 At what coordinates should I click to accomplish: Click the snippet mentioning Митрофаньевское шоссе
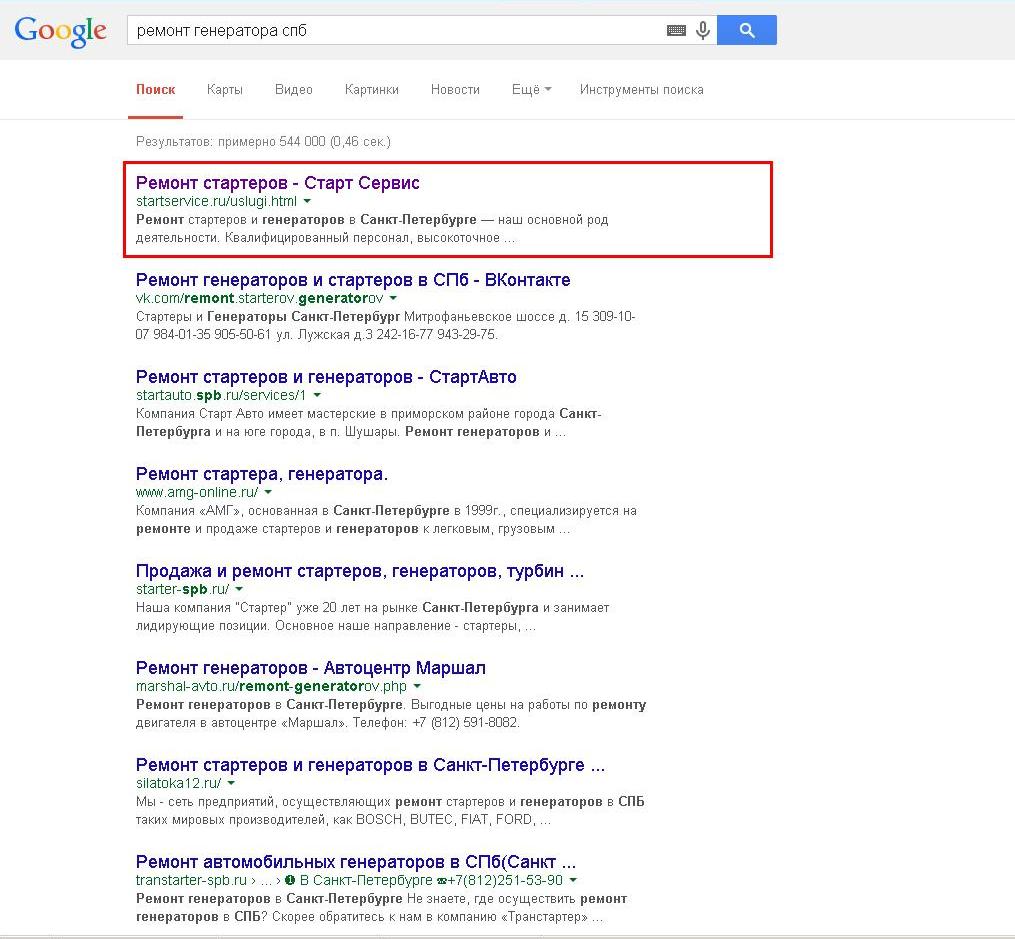(385, 326)
